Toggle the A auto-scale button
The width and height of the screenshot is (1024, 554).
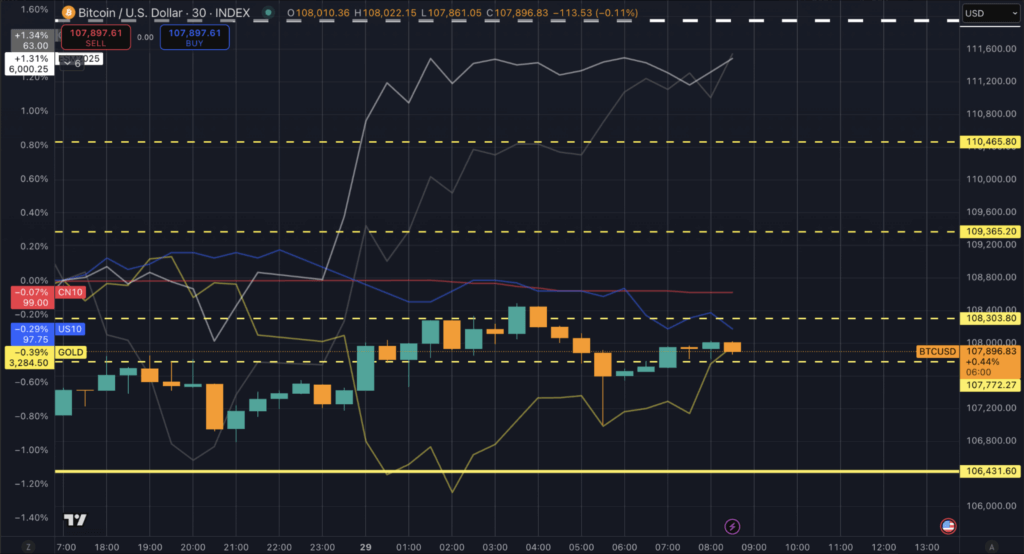point(991,547)
